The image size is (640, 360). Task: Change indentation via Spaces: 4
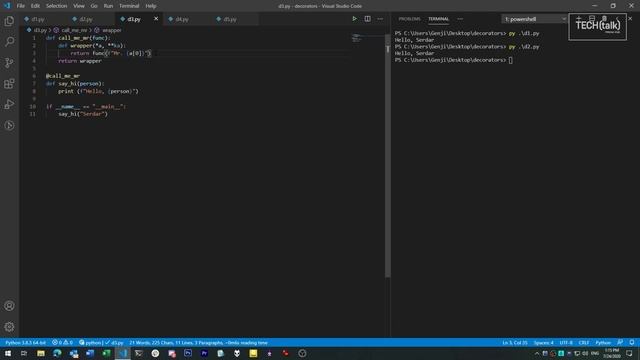[543, 342]
